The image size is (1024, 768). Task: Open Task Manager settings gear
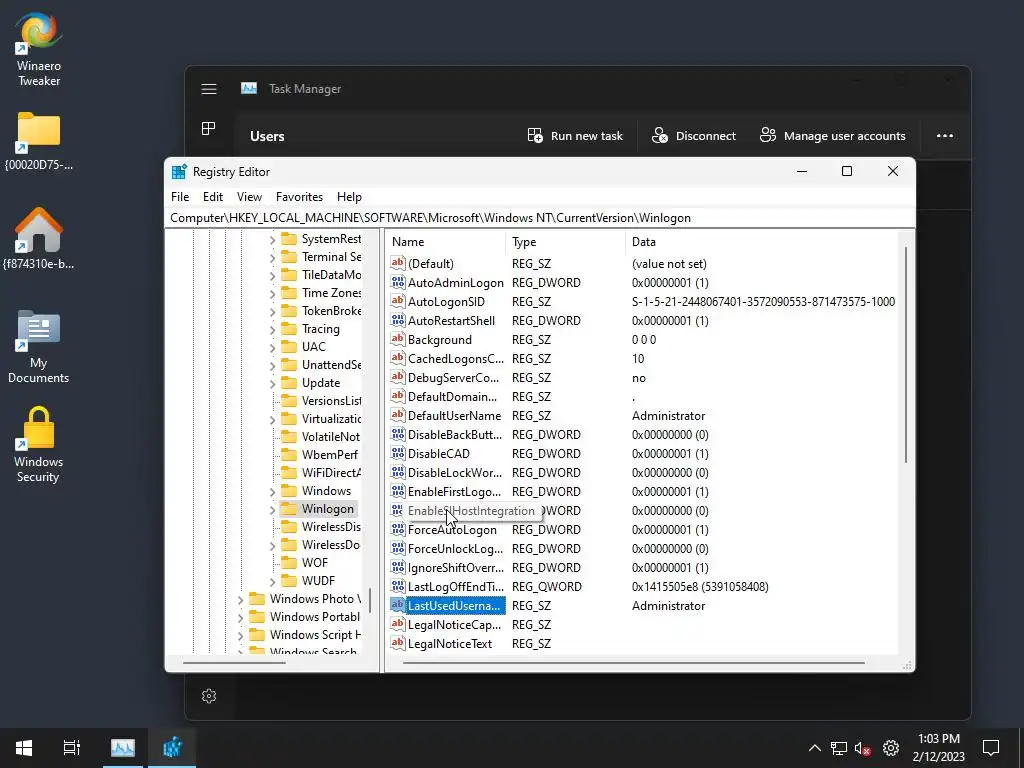[209, 696]
